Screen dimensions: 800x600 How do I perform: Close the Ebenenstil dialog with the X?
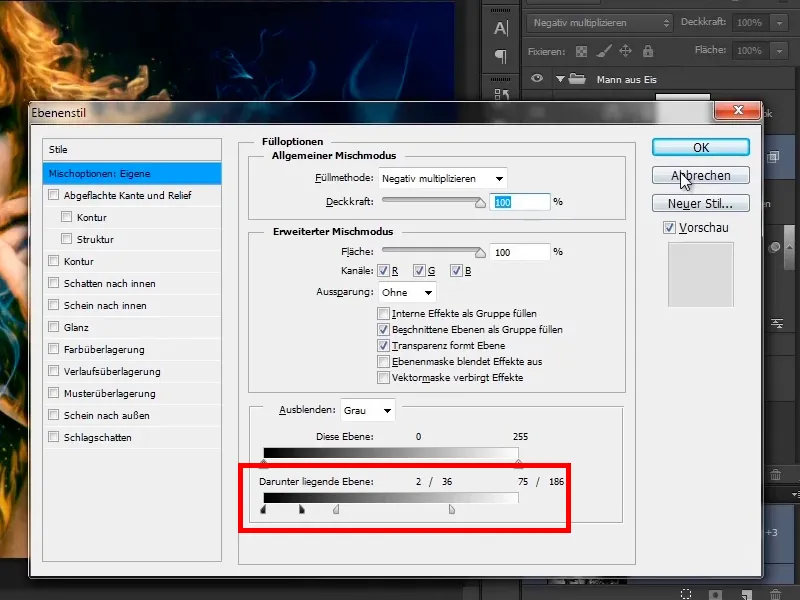tap(738, 110)
